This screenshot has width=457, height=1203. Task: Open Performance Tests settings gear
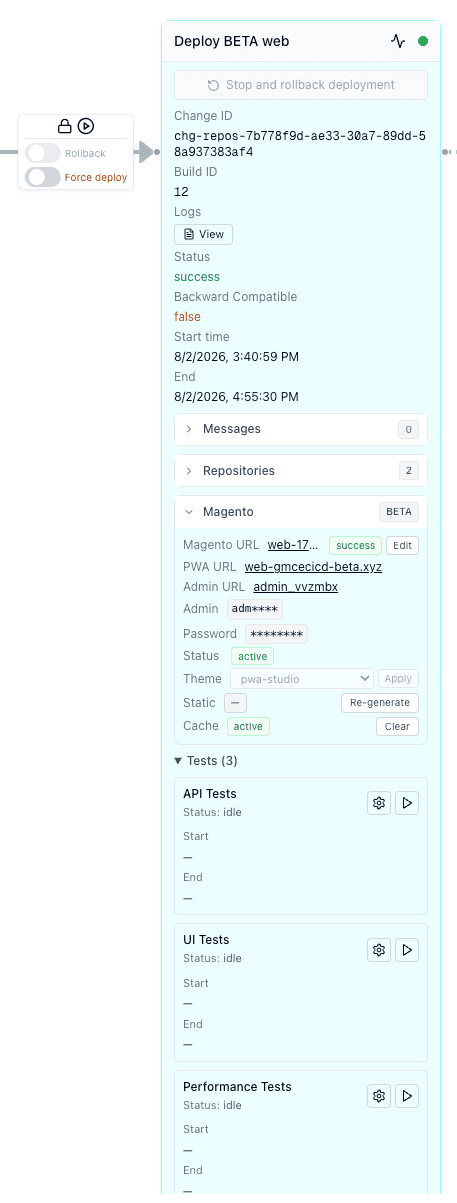pyautogui.click(x=379, y=1096)
